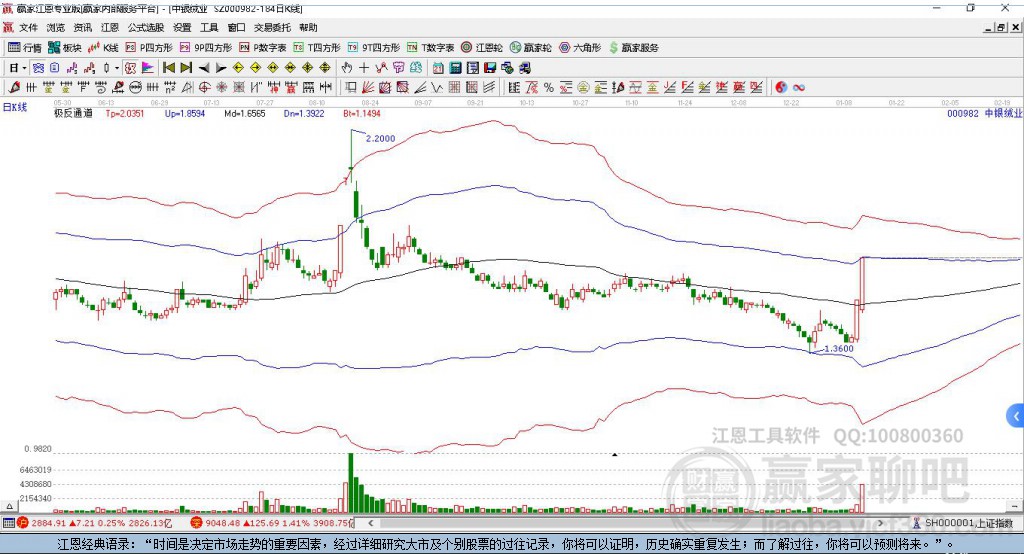Open the 板块 sector view
Screen dimensions: 1024x554
[65, 48]
